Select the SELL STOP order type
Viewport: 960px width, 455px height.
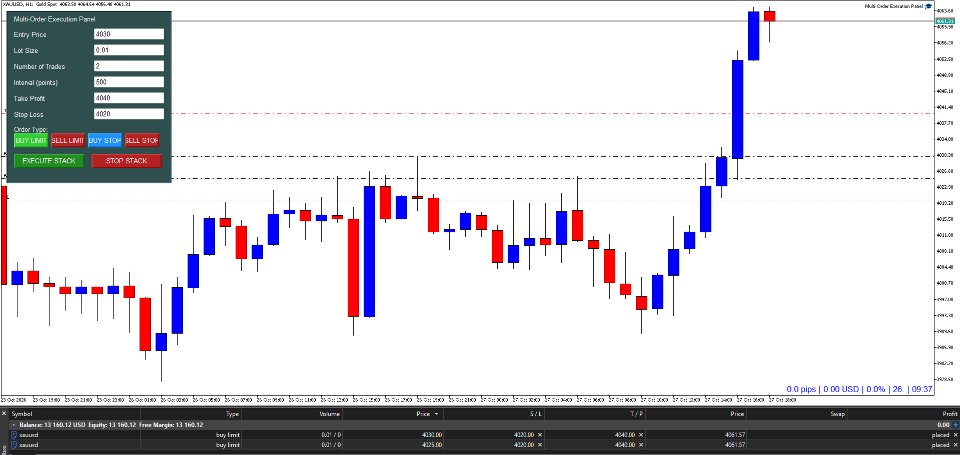(x=142, y=140)
